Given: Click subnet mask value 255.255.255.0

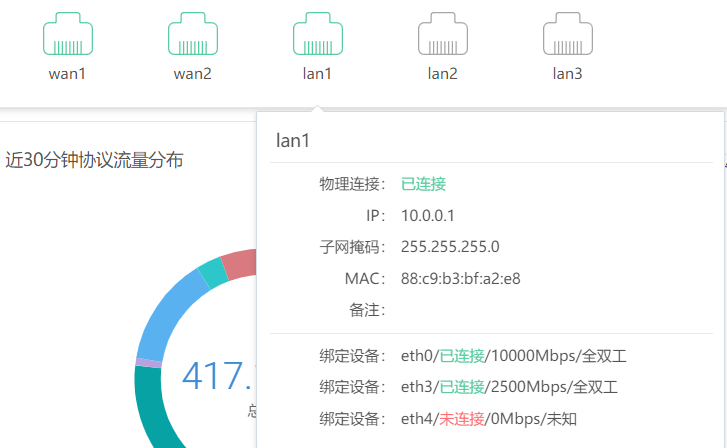Looking at the screenshot, I should point(450,247).
